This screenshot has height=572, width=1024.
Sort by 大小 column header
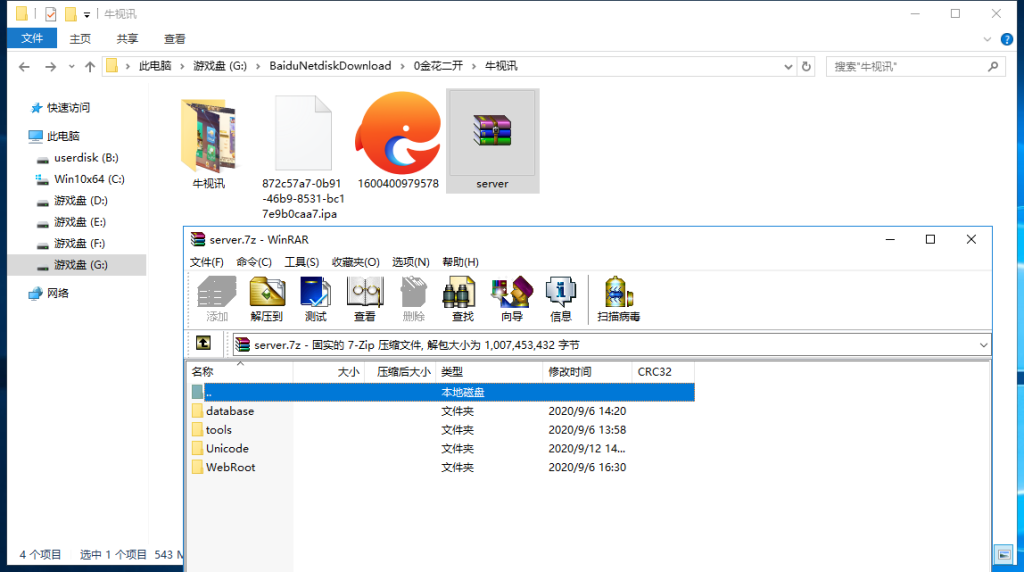pos(329,372)
